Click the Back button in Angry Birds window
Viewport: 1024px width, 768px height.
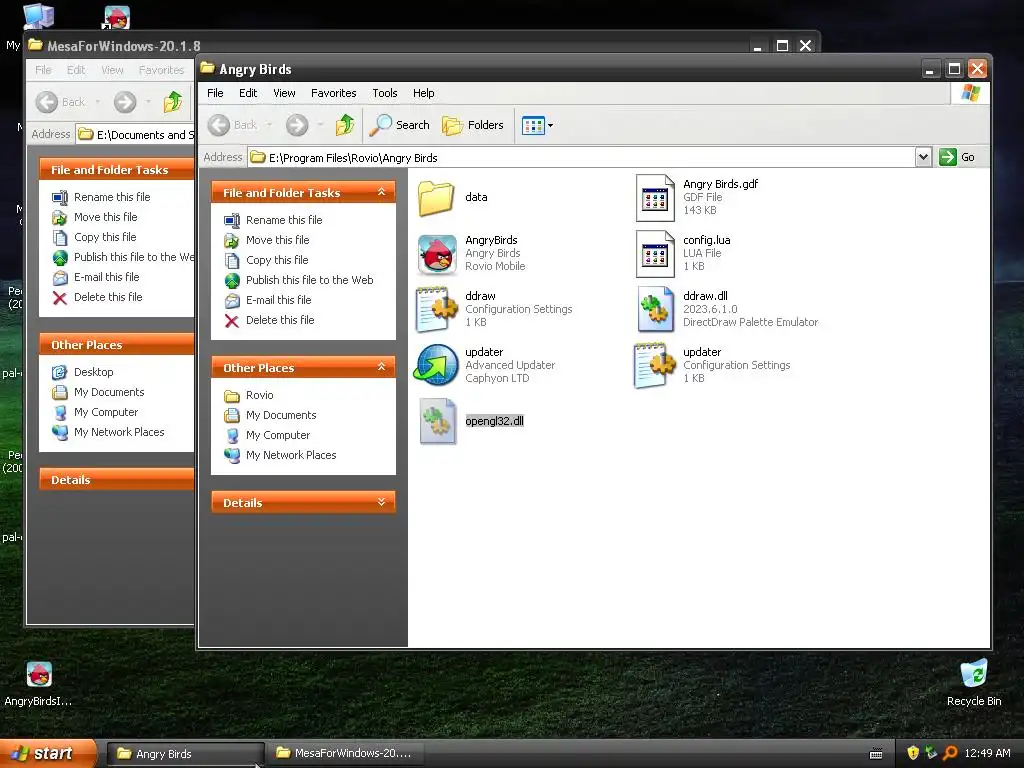232,125
